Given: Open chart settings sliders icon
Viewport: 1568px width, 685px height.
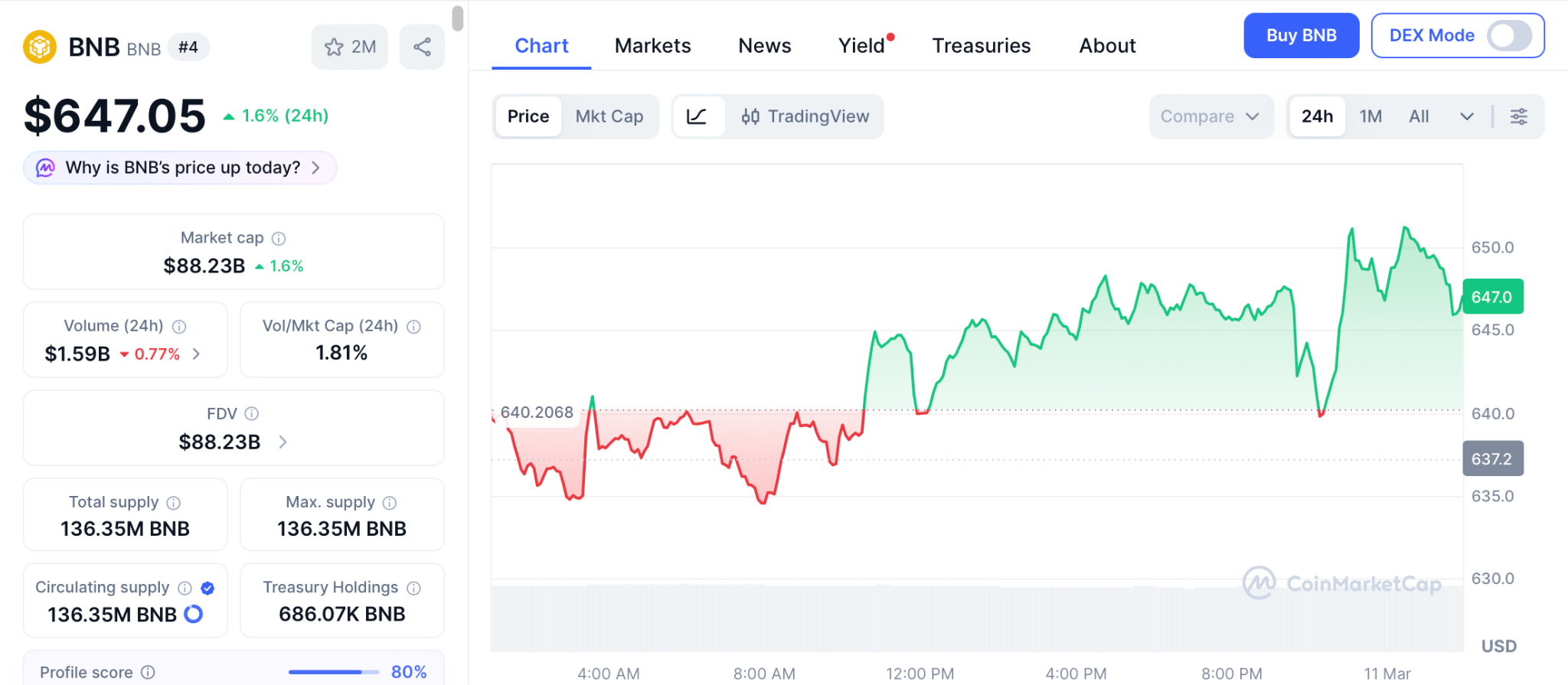Looking at the screenshot, I should click(x=1518, y=116).
